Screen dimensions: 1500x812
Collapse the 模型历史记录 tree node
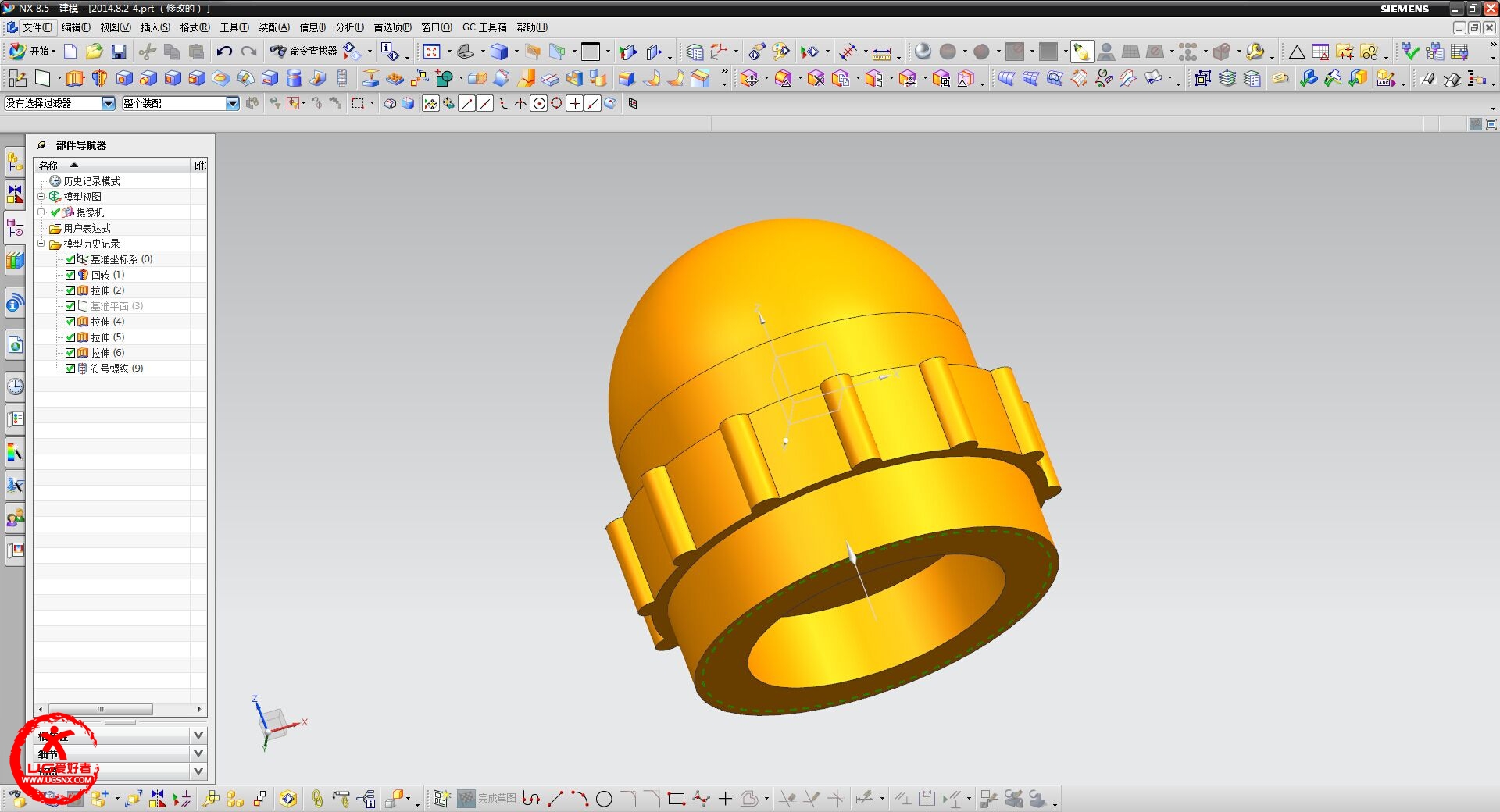tap(41, 244)
